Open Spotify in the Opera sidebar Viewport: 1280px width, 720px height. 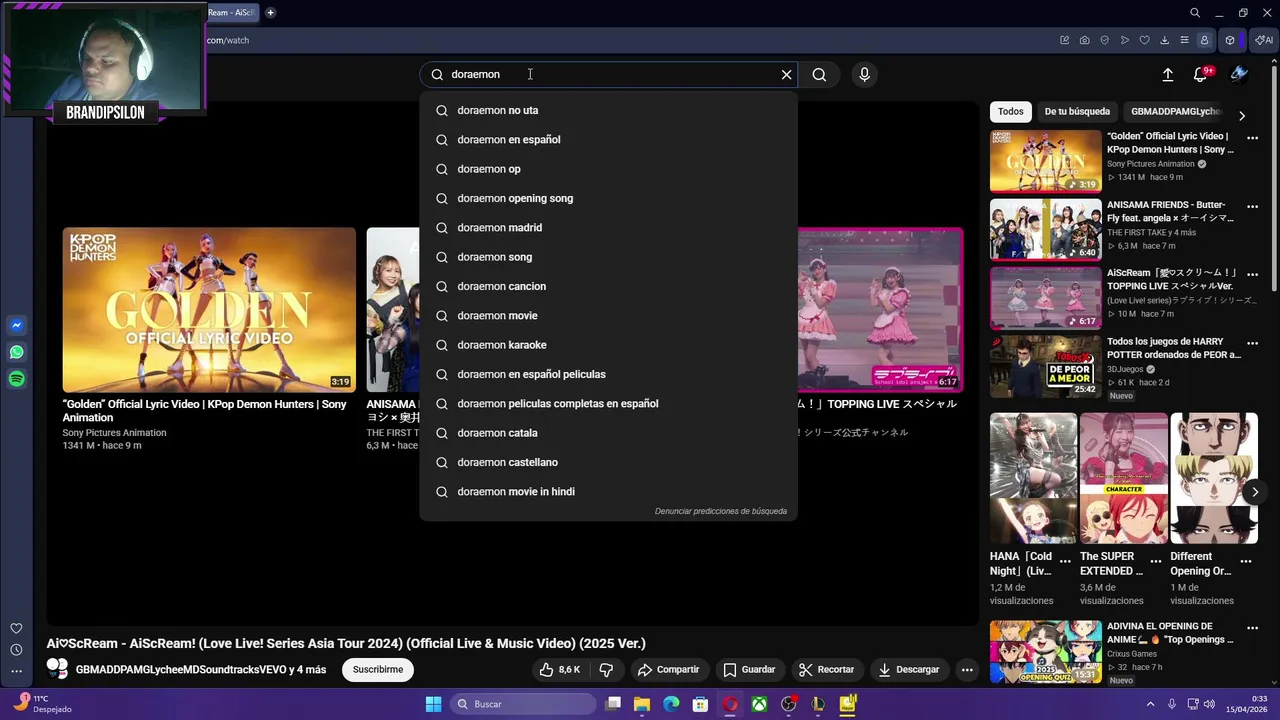pos(16,379)
